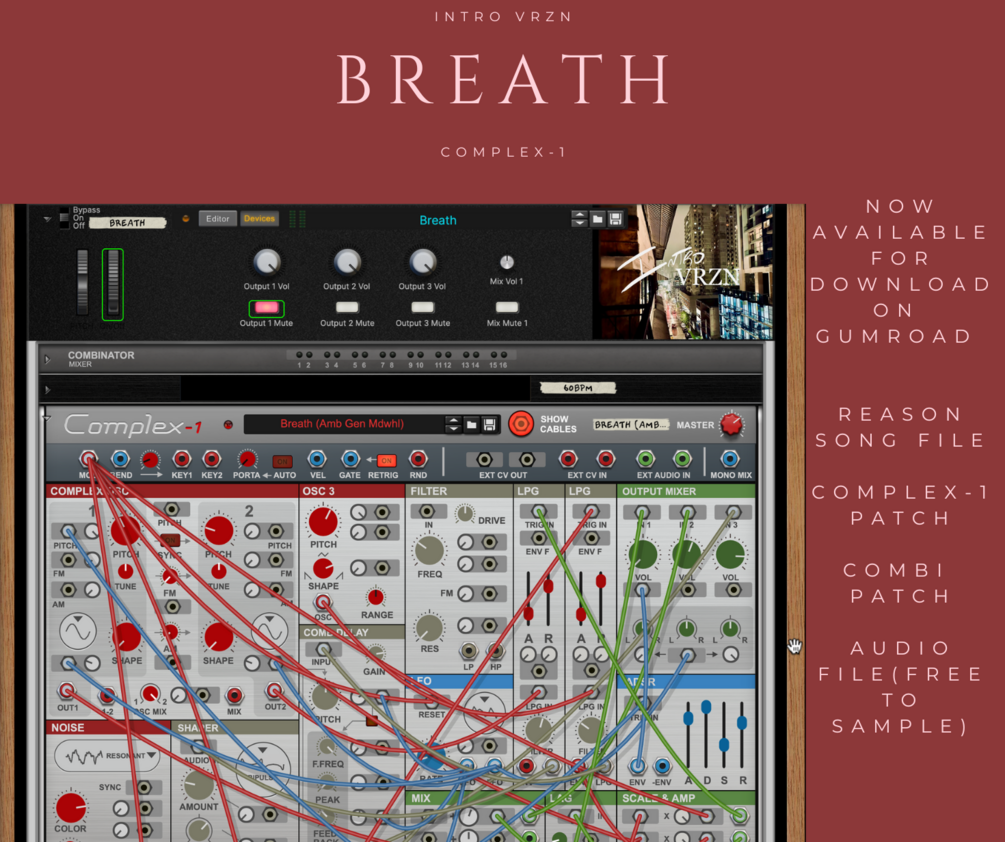This screenshot has width=1005, height=842.
Task: Click the Filter LP output jack
Action: [x=469, y=651]
